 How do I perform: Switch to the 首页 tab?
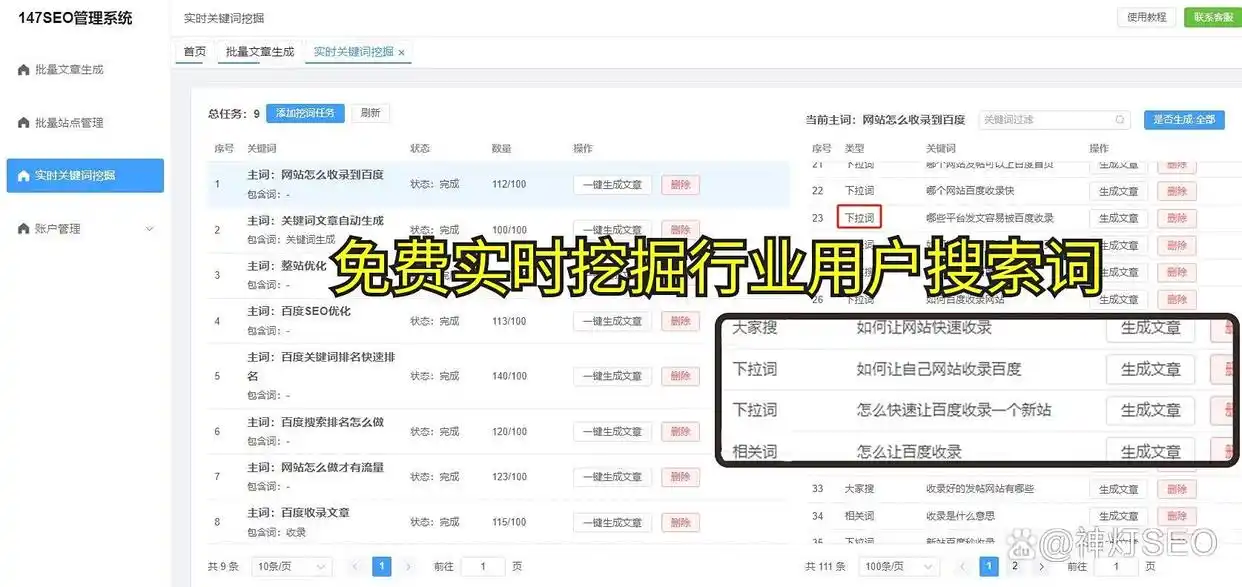(x=193, y=51)
